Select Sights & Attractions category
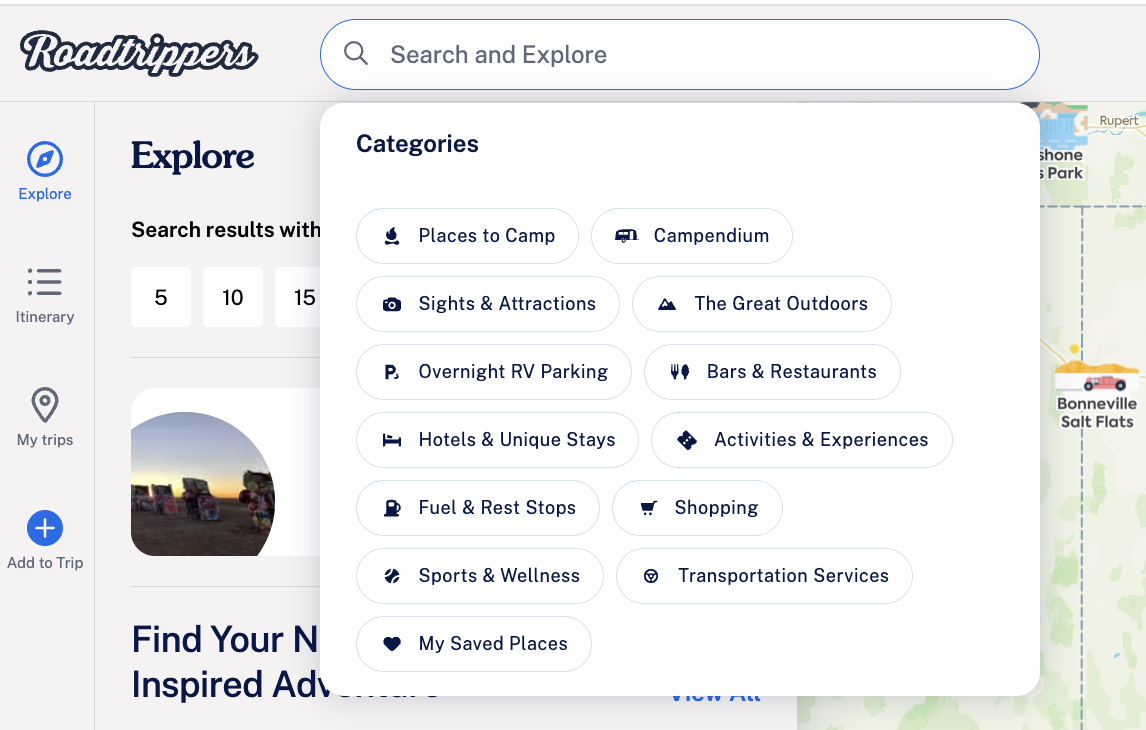Viewport: 1146px width, 730px height. coord(488,304)
